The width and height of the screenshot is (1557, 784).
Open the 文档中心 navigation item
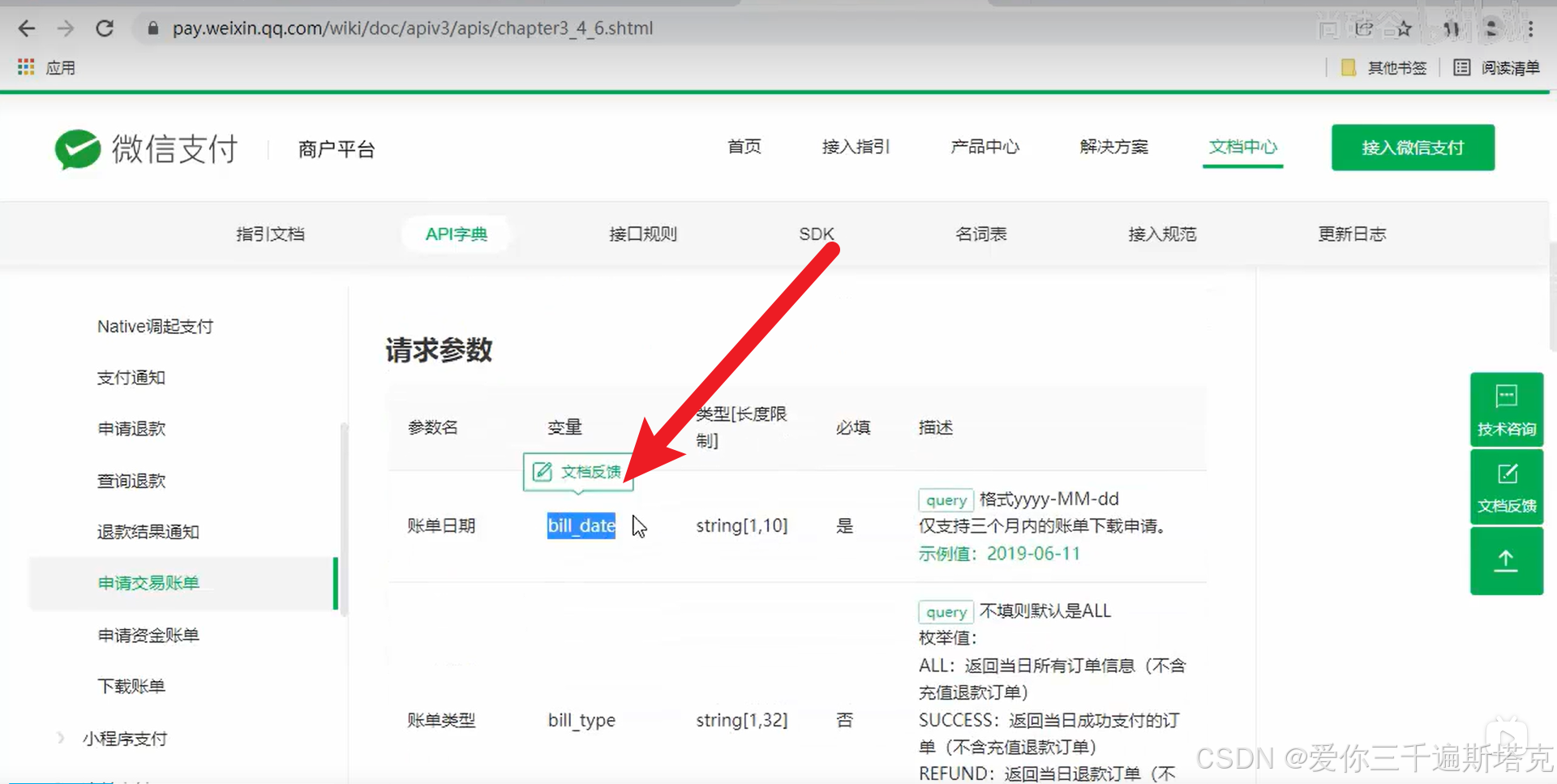point(1242,147)
